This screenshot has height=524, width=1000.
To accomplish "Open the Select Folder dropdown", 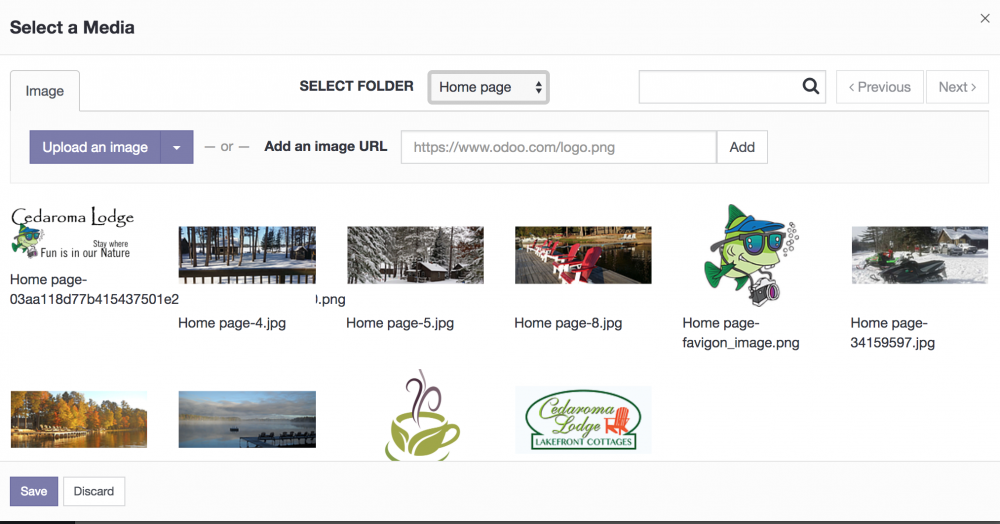I will click(489, 87).
